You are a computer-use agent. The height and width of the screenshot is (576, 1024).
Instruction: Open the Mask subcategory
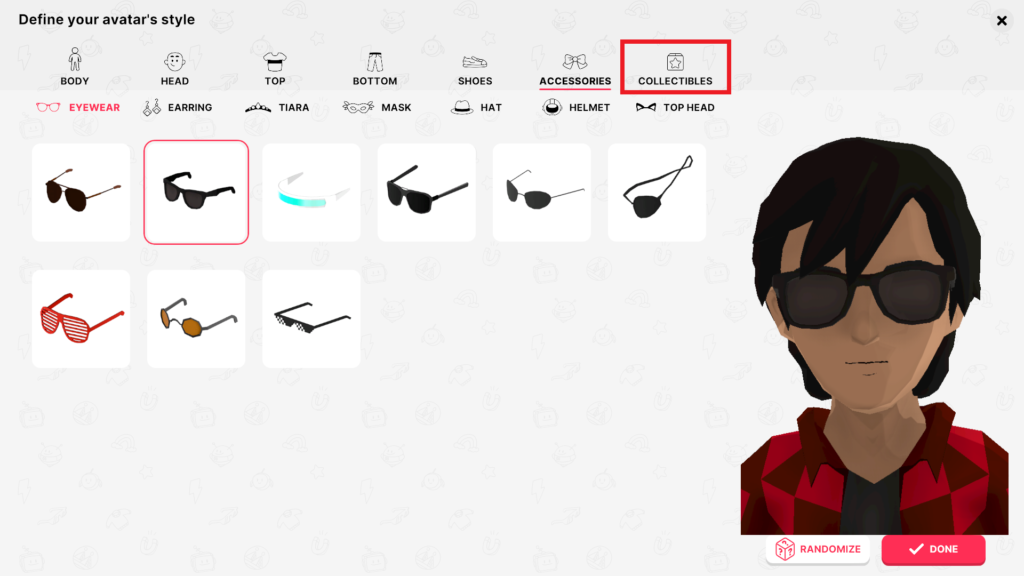pyautogui.click(x=377, y=107)
